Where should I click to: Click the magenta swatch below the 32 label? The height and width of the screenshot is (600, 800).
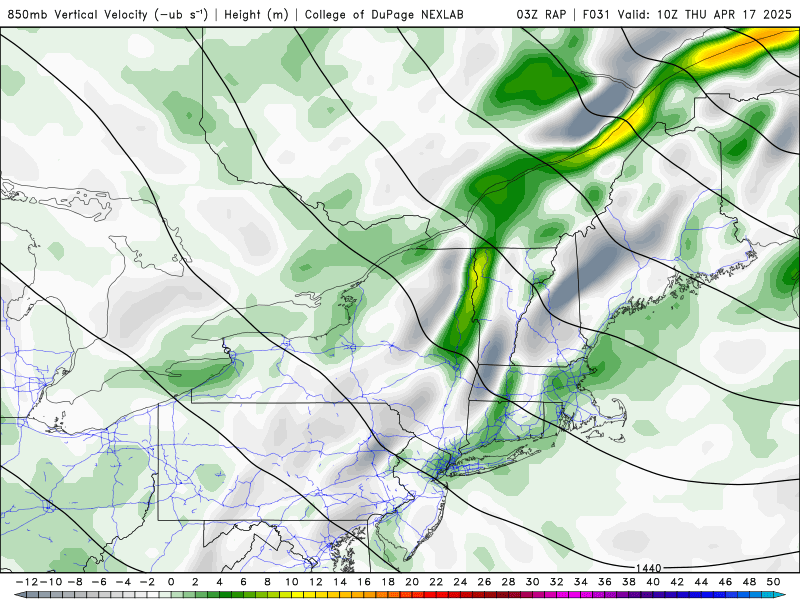563,595
